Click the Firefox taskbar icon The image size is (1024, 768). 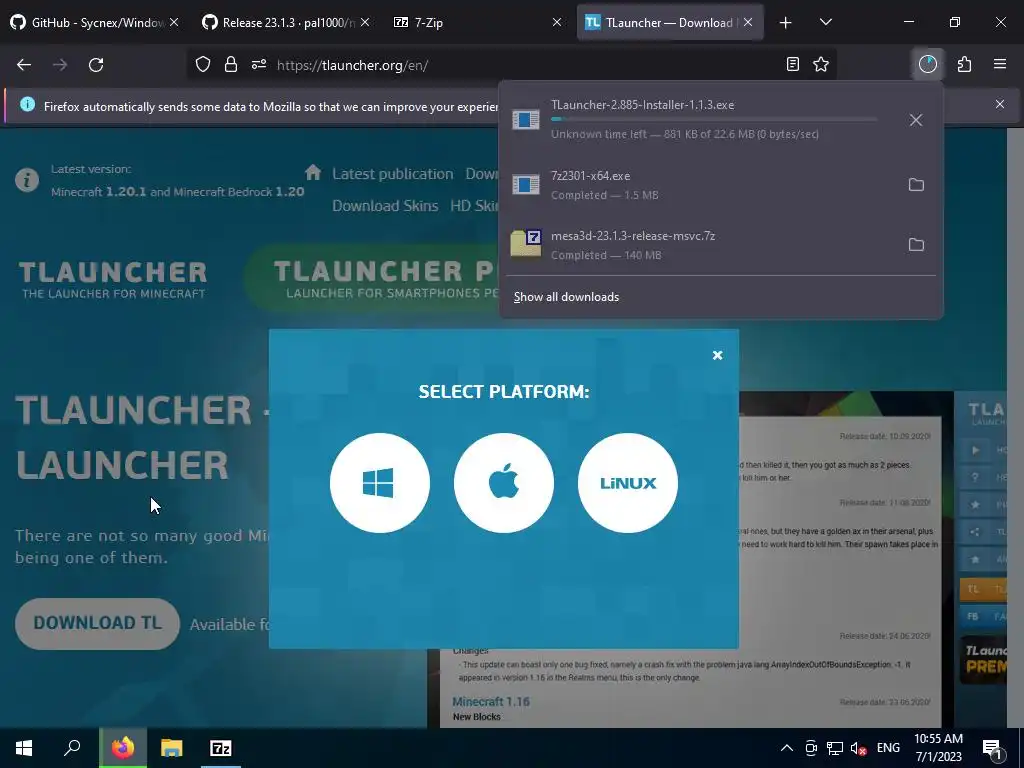(123, 748)
